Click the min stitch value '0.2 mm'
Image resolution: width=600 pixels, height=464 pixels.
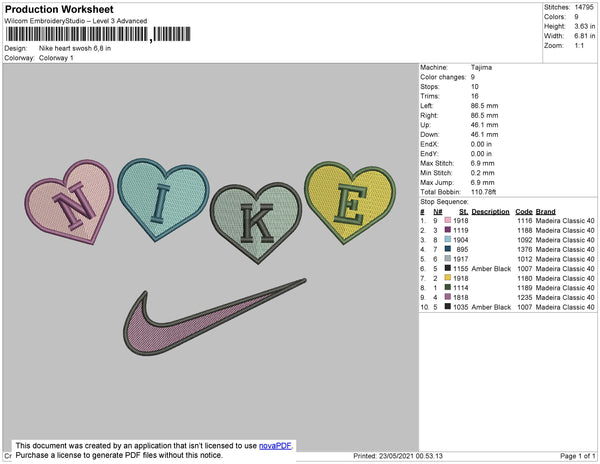(x=482, y=173)
